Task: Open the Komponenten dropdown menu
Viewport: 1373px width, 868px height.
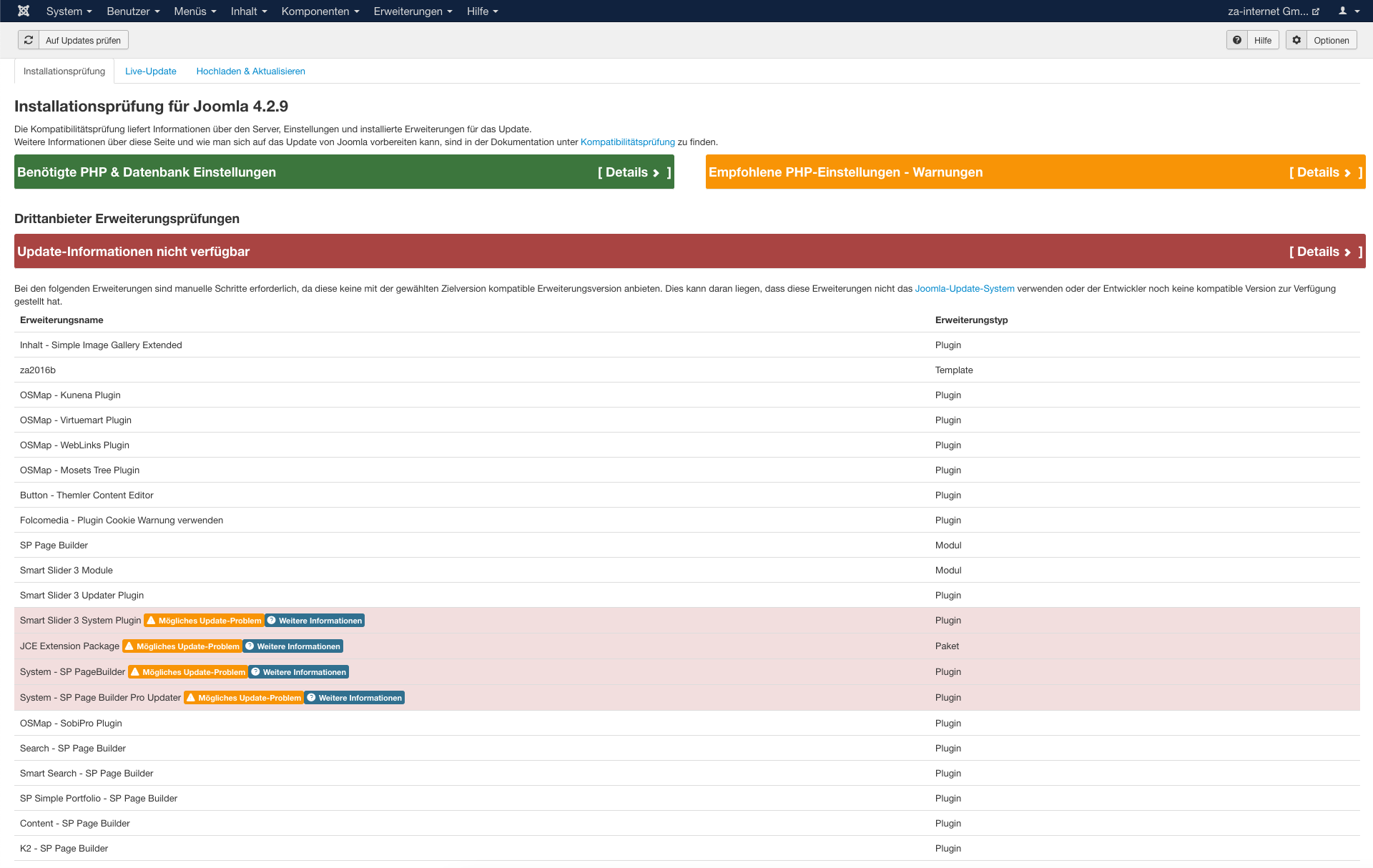Action: pyautogui.click(x=320, y=11)
